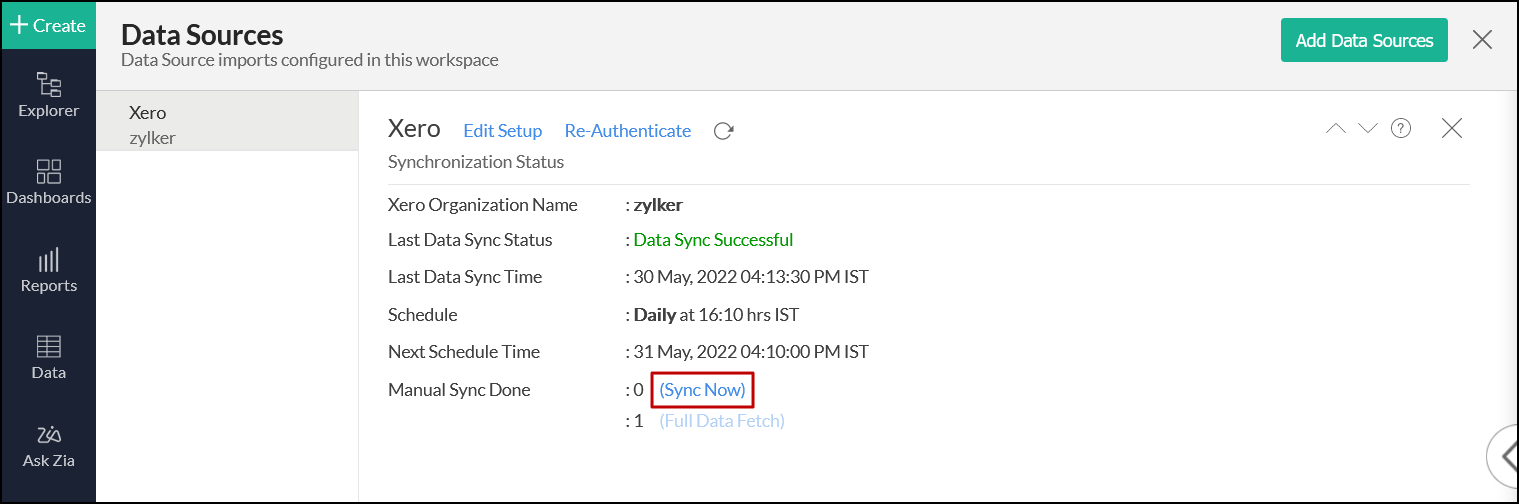Viewport: 1519px width, 504px height.
Task: Click the up chevron for previous source
Action: point(1335,128)
